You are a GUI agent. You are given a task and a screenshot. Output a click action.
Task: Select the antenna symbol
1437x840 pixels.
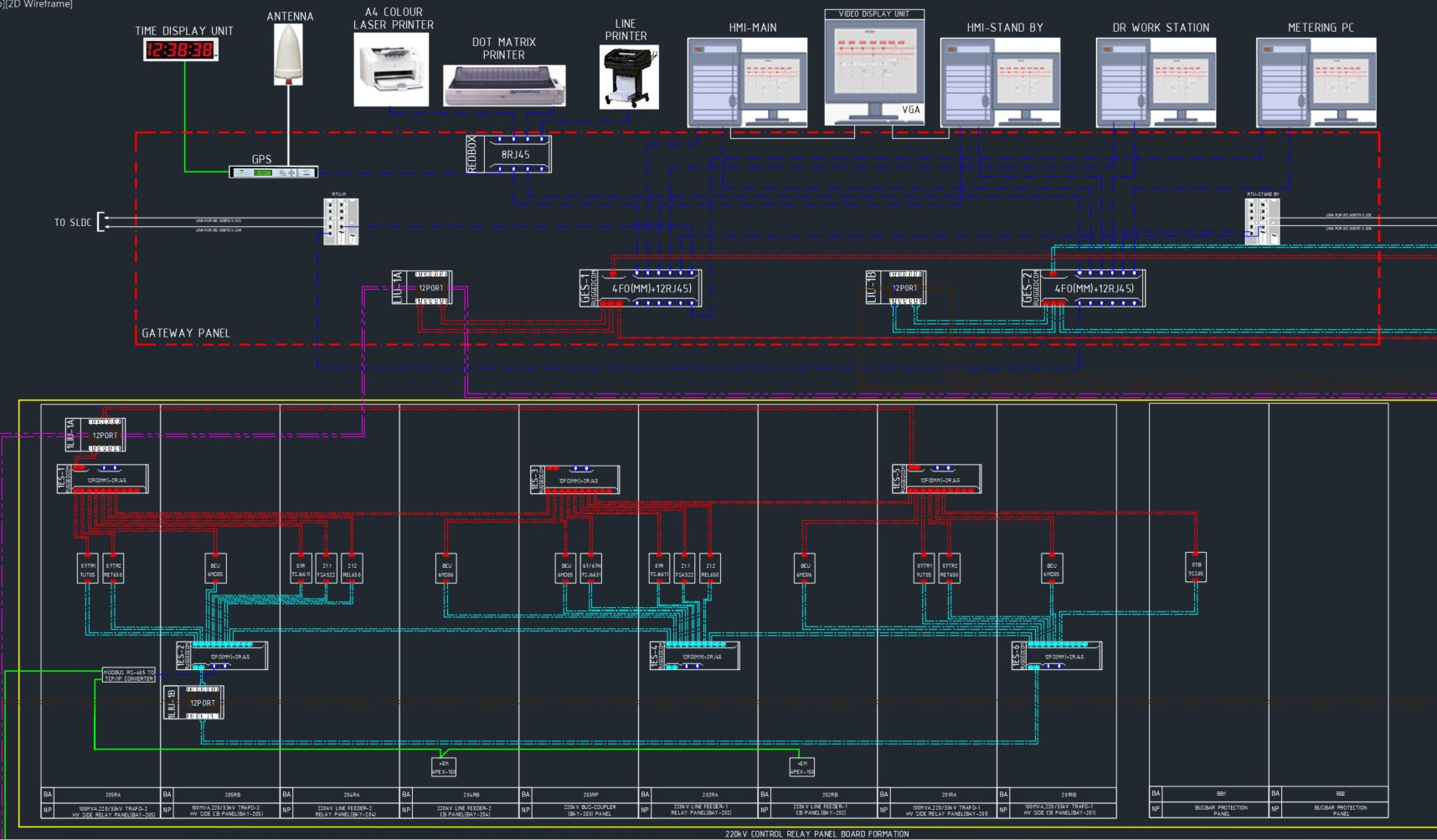pyautogui.click(x=289, y=54)
